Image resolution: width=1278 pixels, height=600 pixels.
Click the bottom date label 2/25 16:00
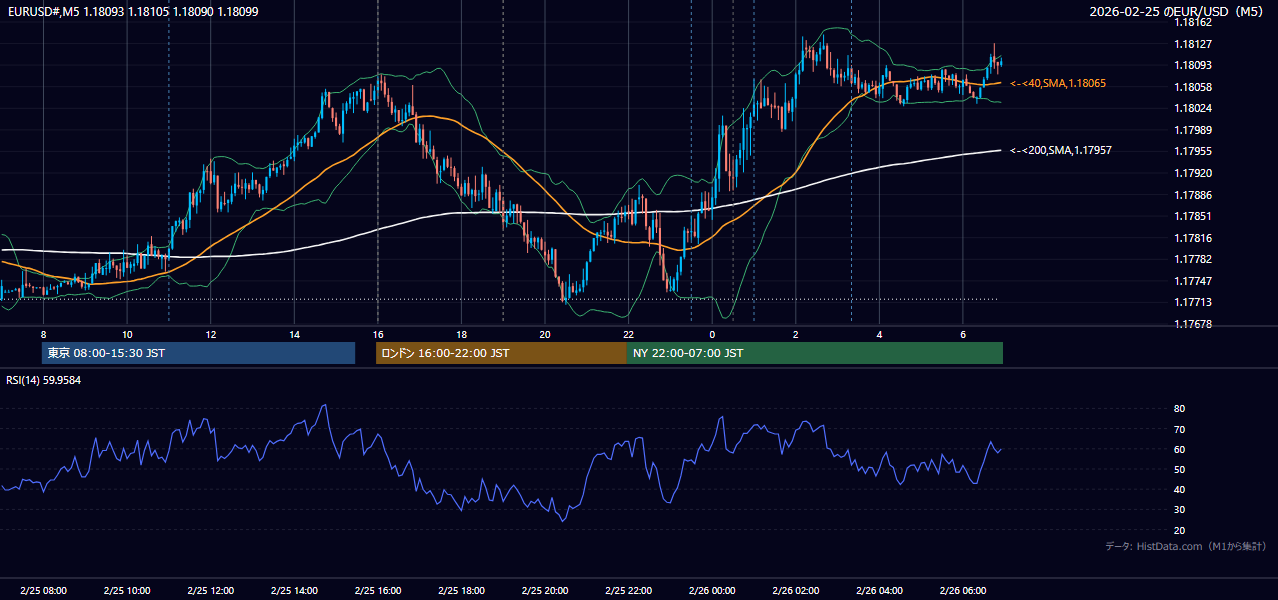click(378, 590)
